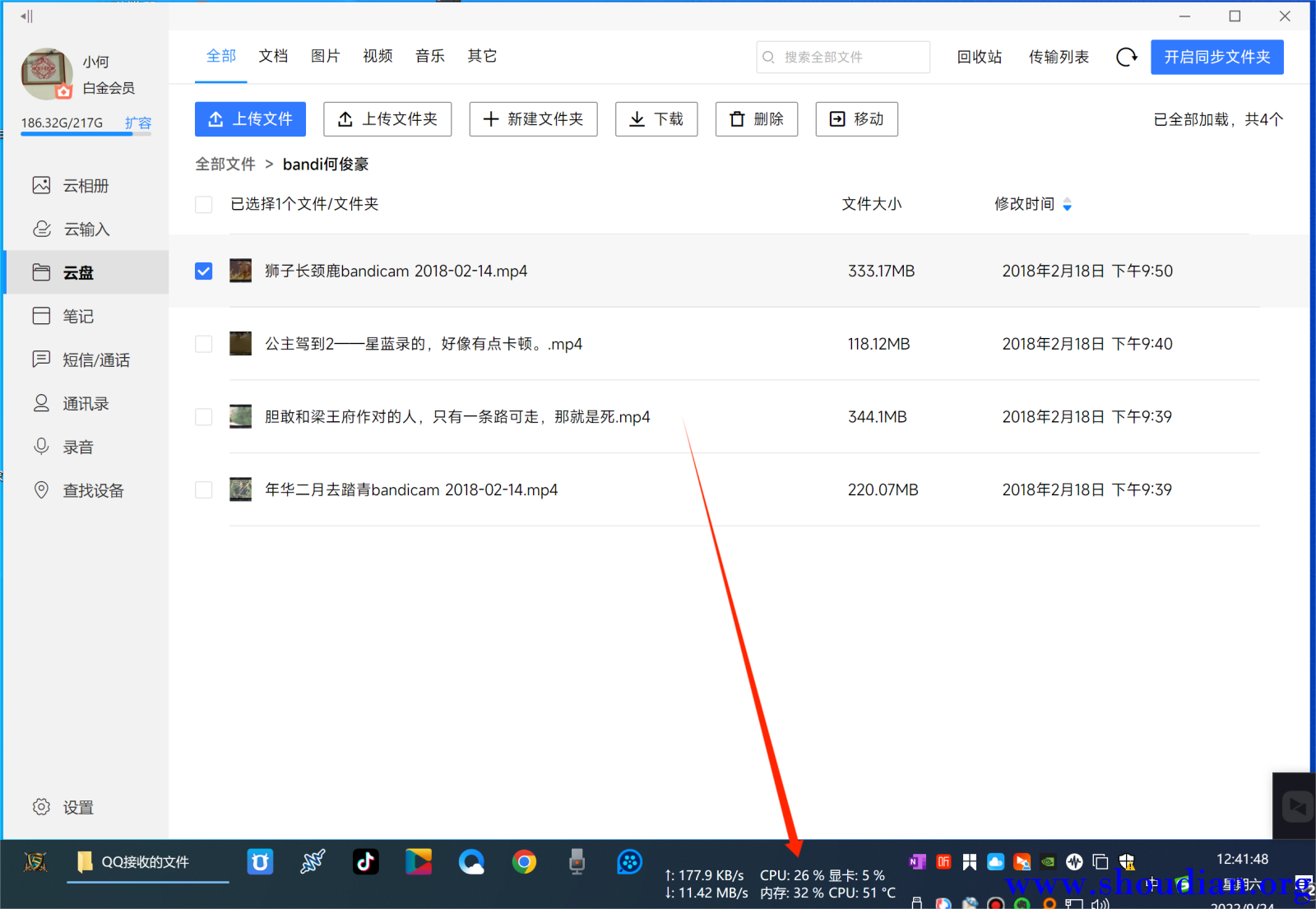Click the 上传文件 button
The width and height of the screenshot is (1316, 909).
tap(250, 119)
